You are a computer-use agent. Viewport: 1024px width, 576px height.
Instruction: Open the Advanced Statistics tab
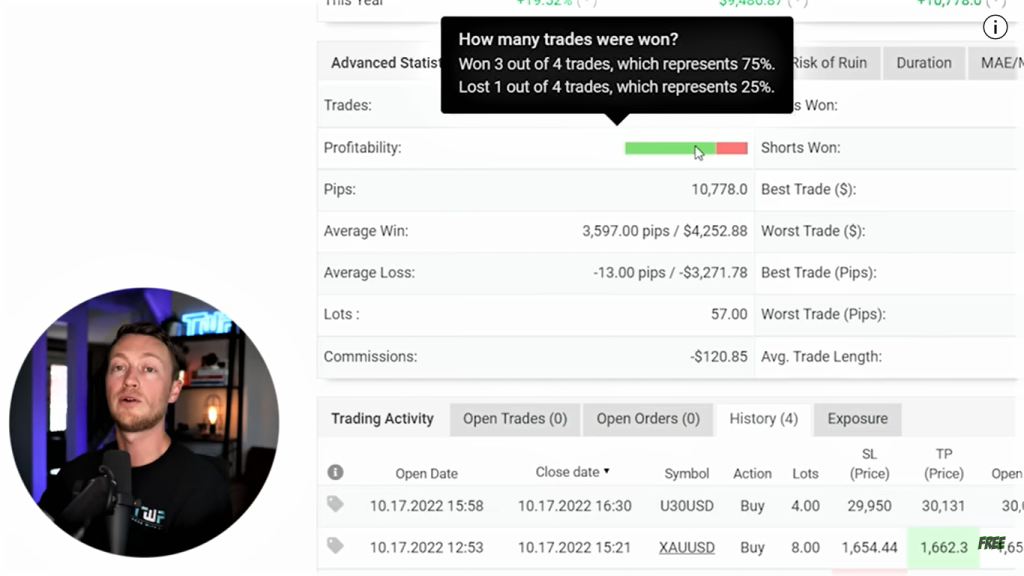coord(385,63)
